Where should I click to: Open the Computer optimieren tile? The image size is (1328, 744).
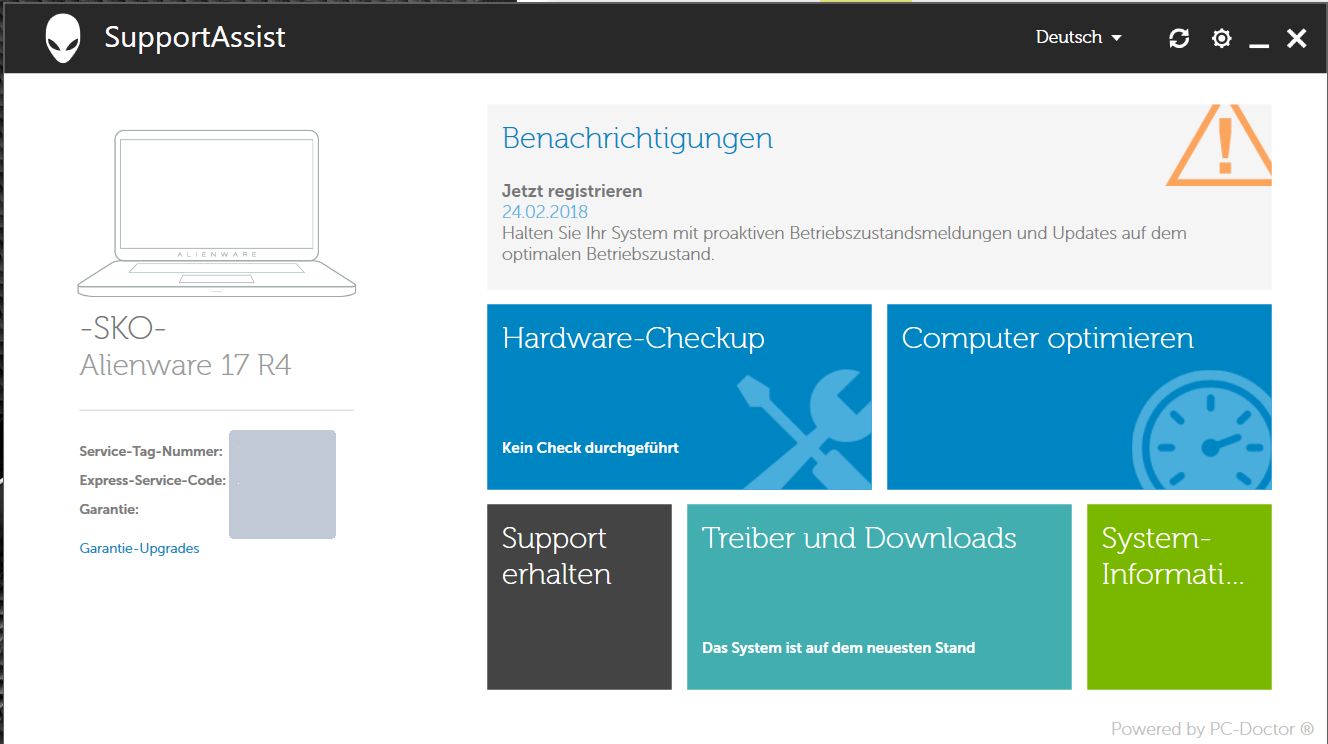click(1079, 397)
